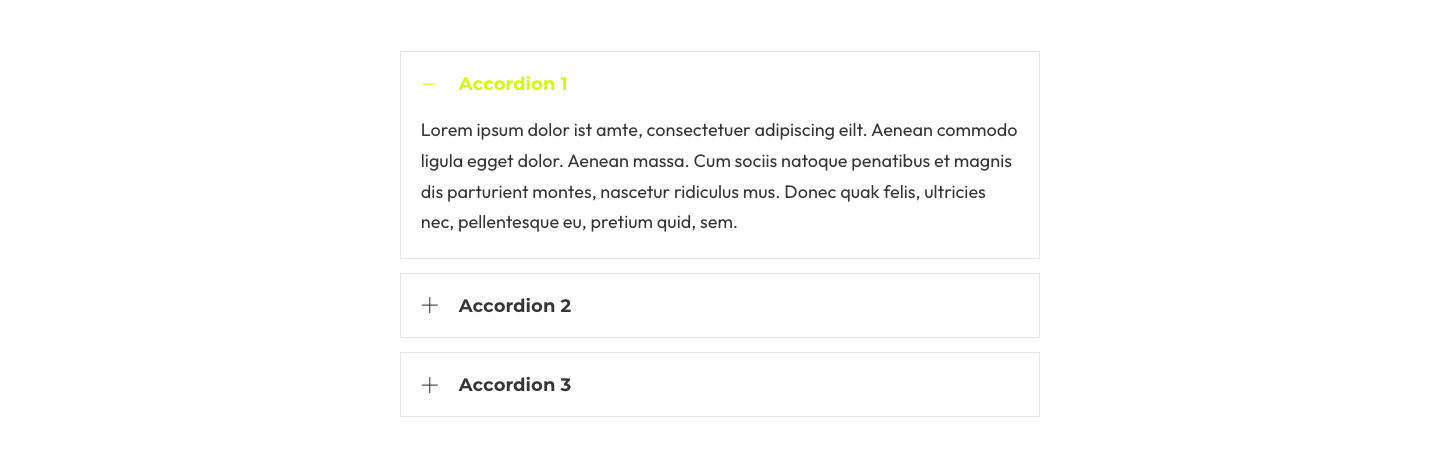This screenshot has height=464, width=1440.
Task: Click empty header space right of Accordion 2 title
Action: [x=800, y=305]
